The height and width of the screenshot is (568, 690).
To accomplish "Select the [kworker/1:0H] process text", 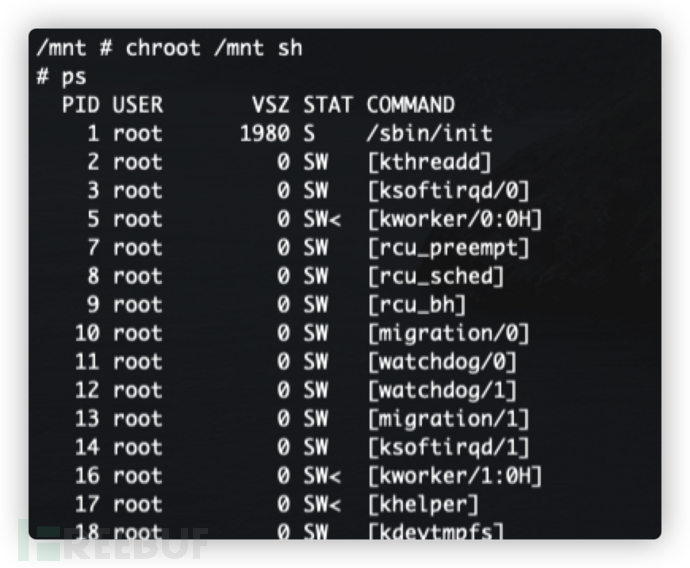I will [455, 476].
